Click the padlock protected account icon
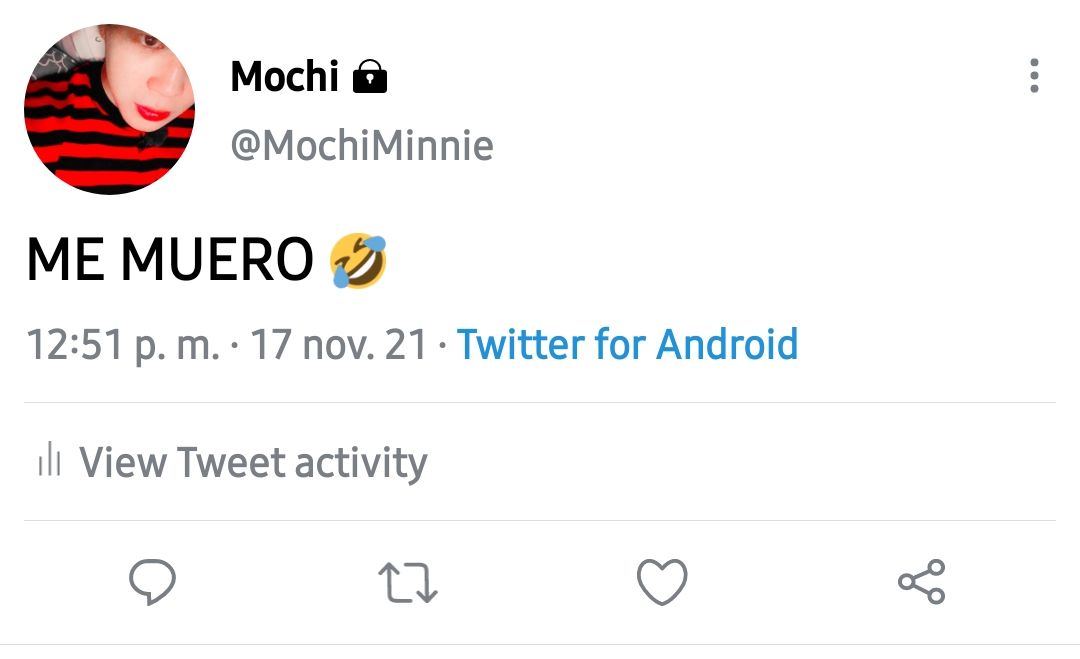Image resolution: width=1080 pixels, height=659 pixels. click(x=370, y=76)
